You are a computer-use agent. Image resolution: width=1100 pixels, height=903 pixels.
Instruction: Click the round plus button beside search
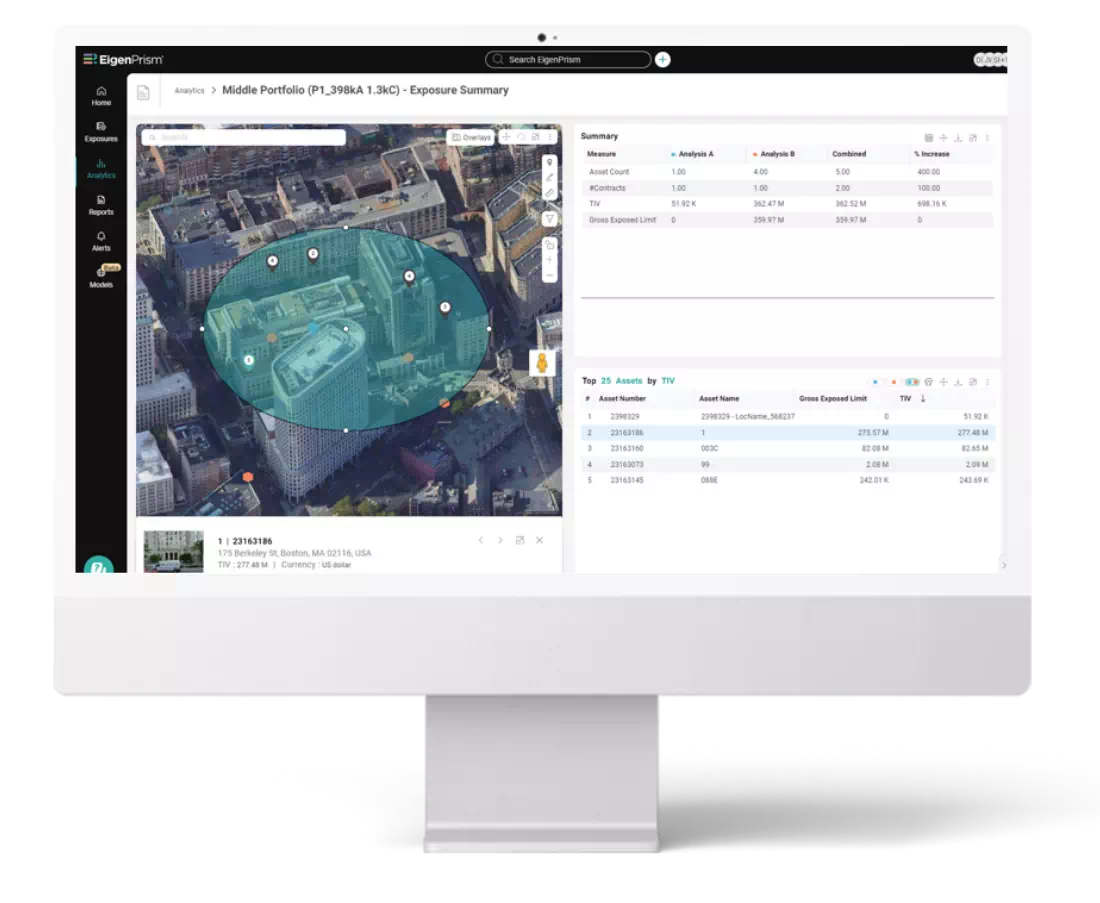click(662, 60)
